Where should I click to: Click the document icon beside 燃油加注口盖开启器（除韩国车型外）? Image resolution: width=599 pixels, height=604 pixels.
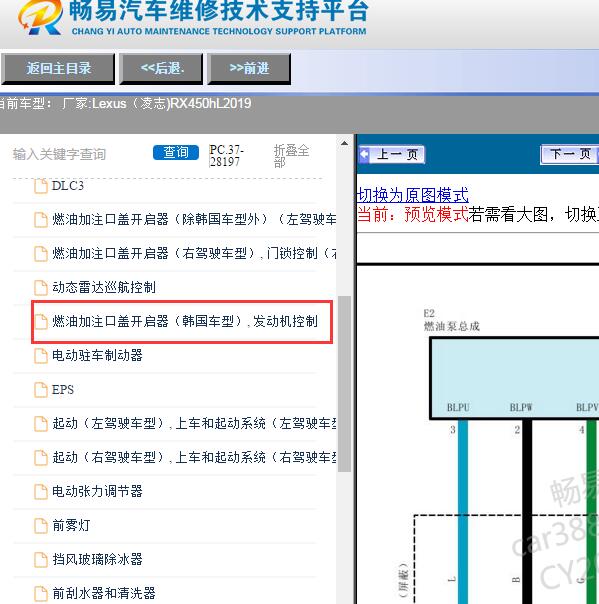[41, 220]
